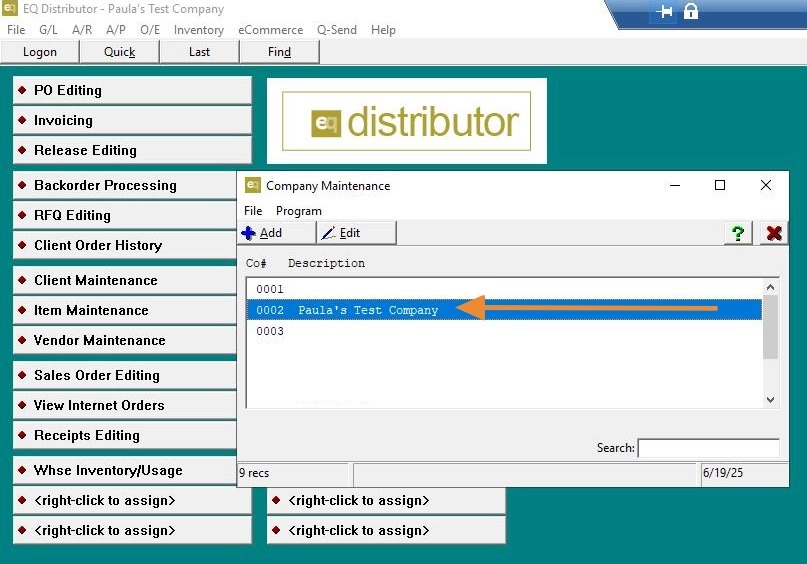
Task: Select the 0002 Paula's Test Company row
Action: 504,310
